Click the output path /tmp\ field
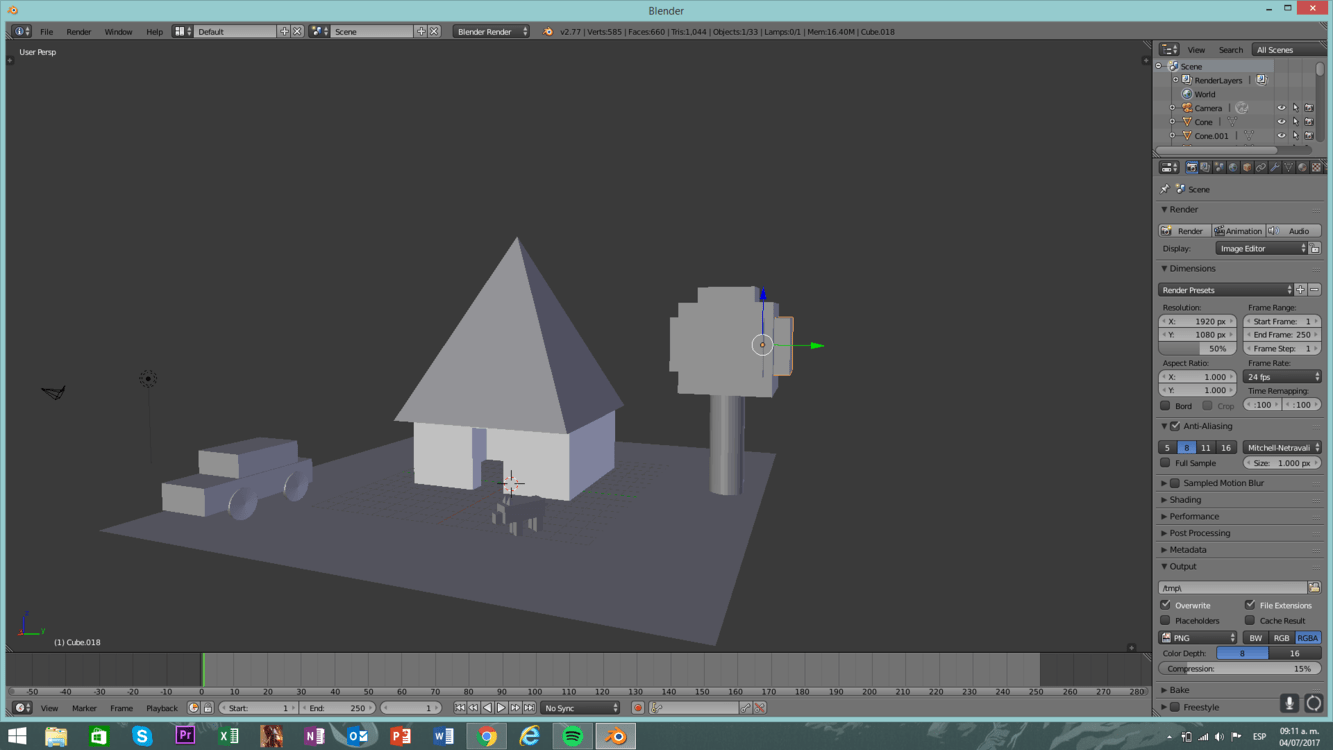 click(x=1232, y=588)
